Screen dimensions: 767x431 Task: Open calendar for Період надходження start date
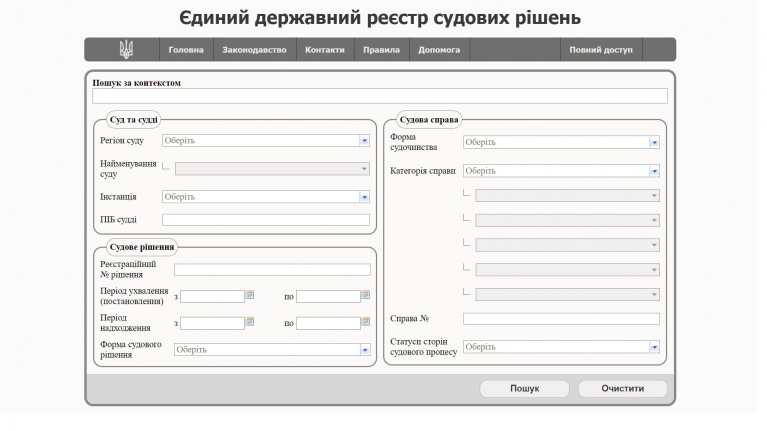pyautogui.click(x=249, y=322)
